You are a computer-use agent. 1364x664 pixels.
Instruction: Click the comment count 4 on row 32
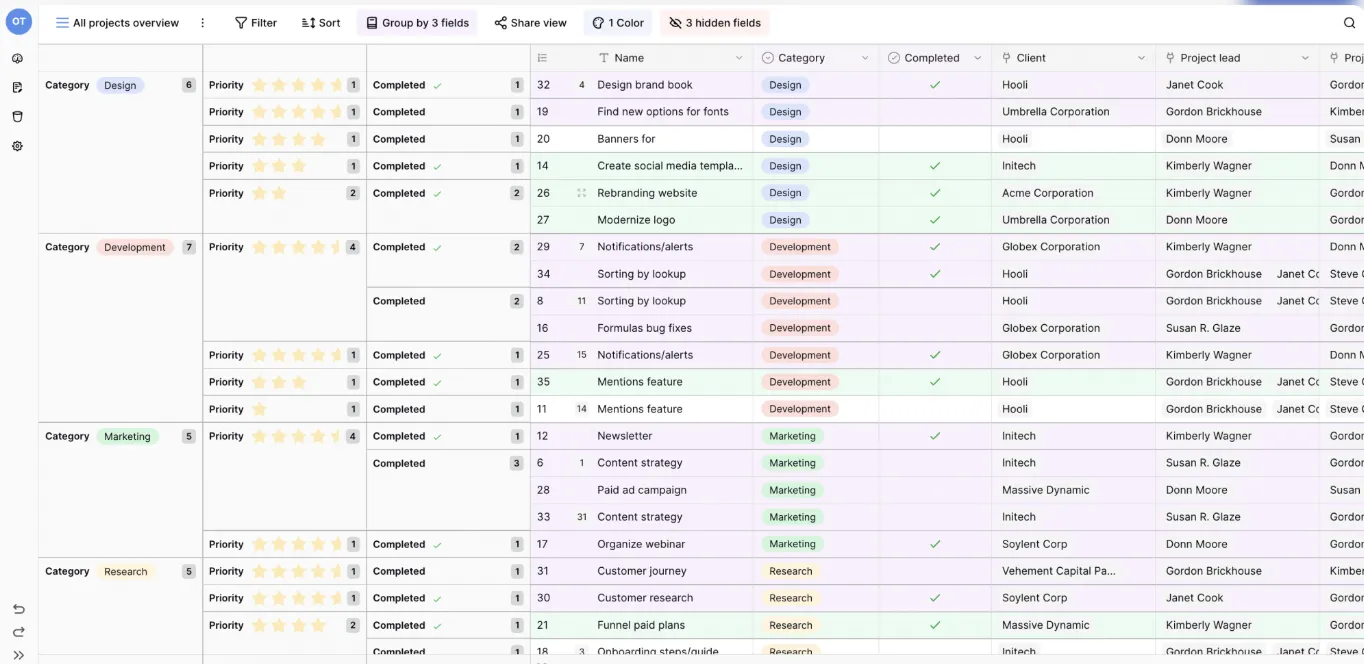pos(582,85)
